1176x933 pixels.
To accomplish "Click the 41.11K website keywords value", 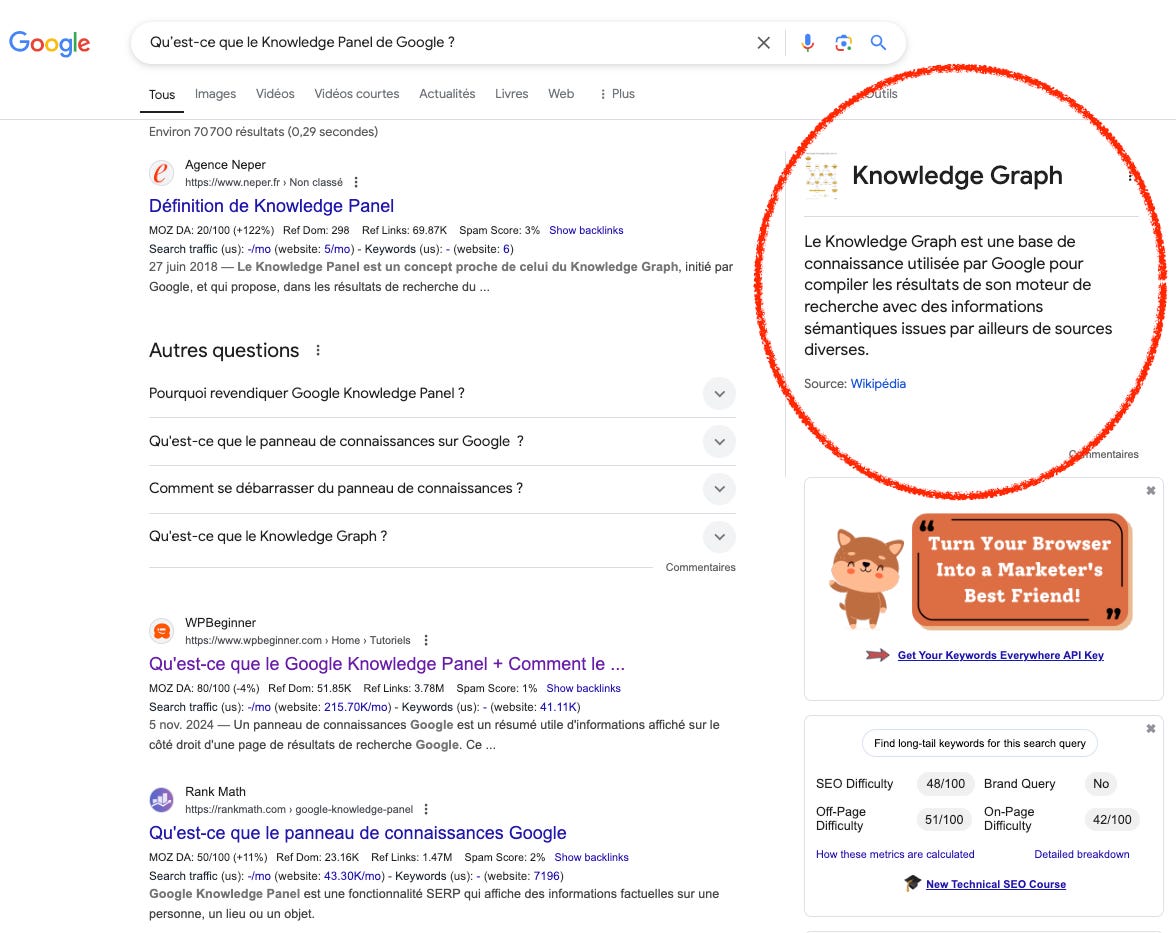I will click(559, 707).
